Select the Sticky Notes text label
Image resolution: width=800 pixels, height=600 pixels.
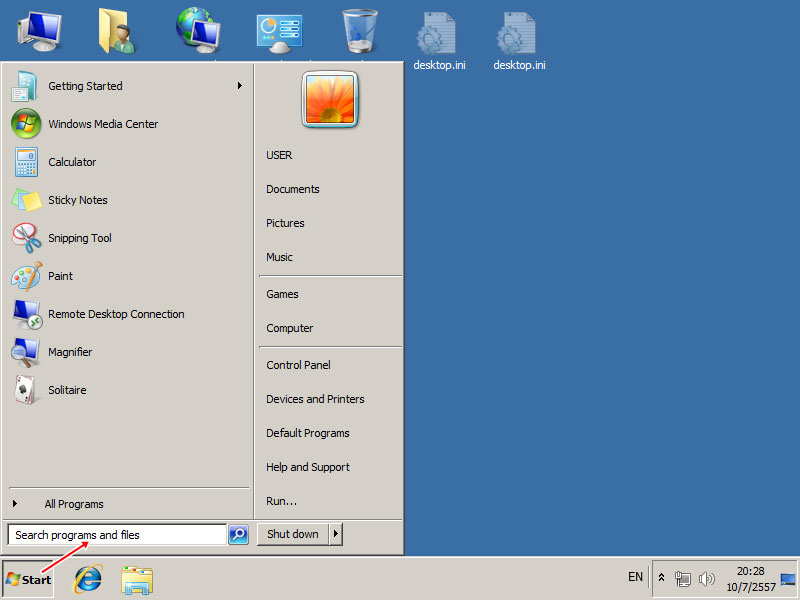[78, 200]
